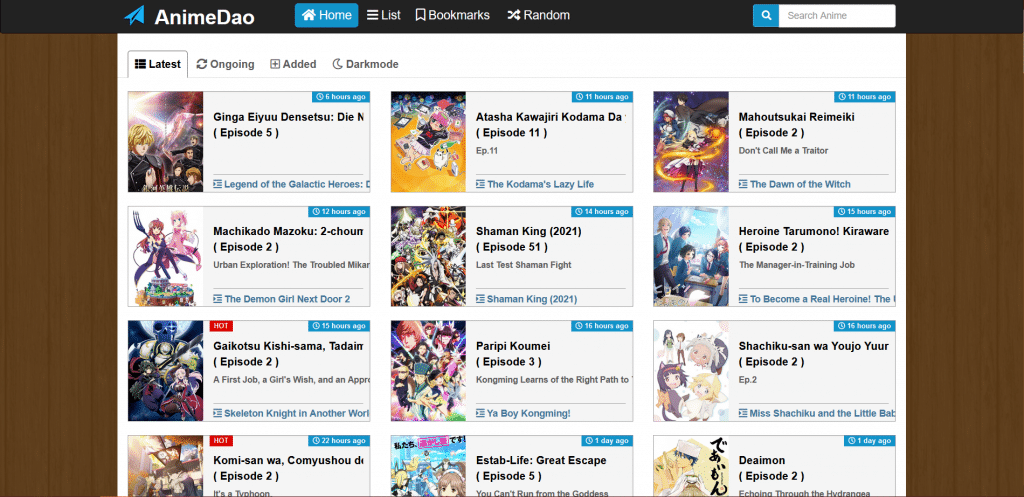
Task: Open Atasha Kawajiri Kodama cover thumbnail
Action: (x=428, y=142)
